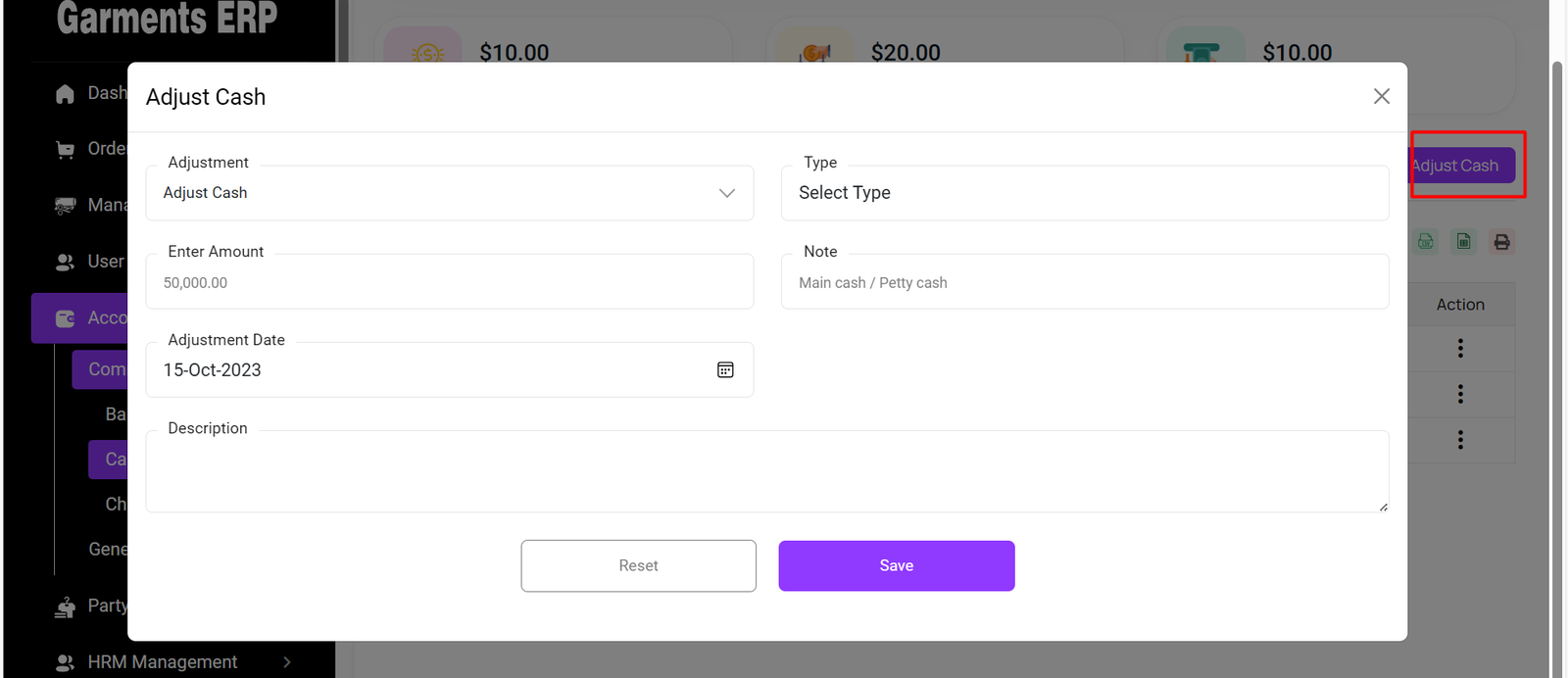Open the calendar picker for Adjustment Date
1568x678 pixels.
tap(725, 370)
